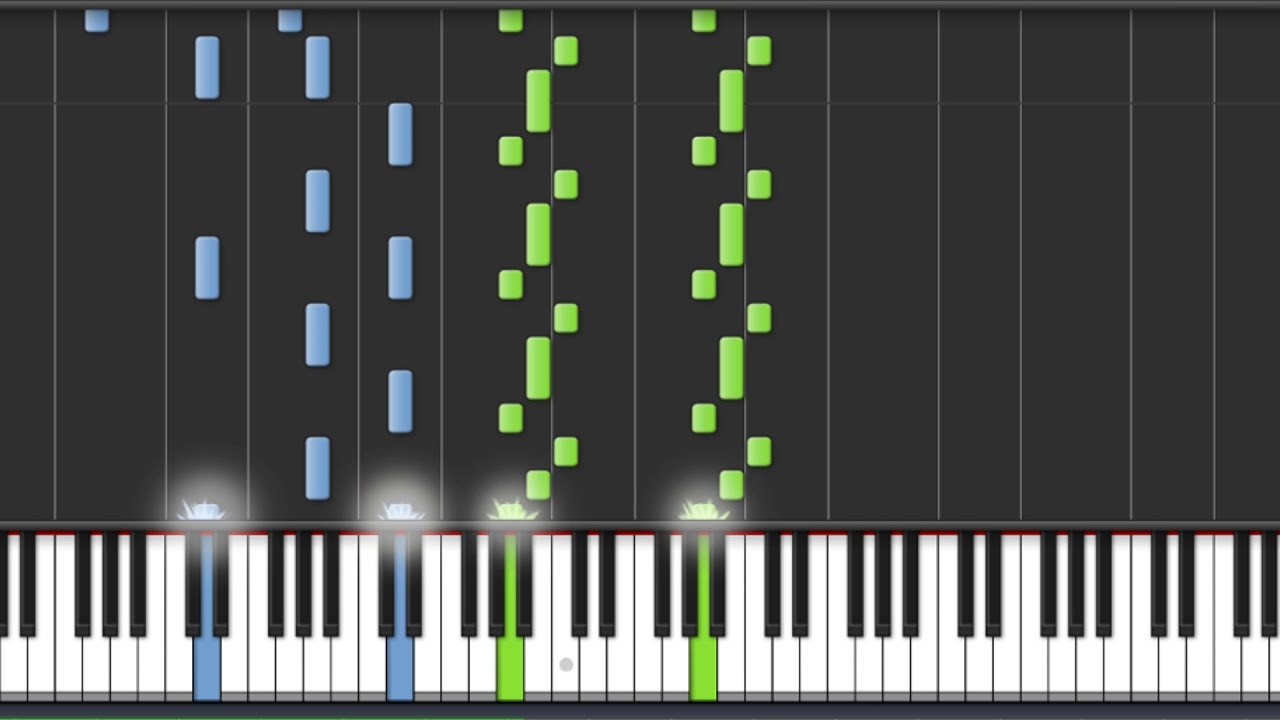Click the gray song progress bar at top

pyautogui.click(x=640, y=4)
